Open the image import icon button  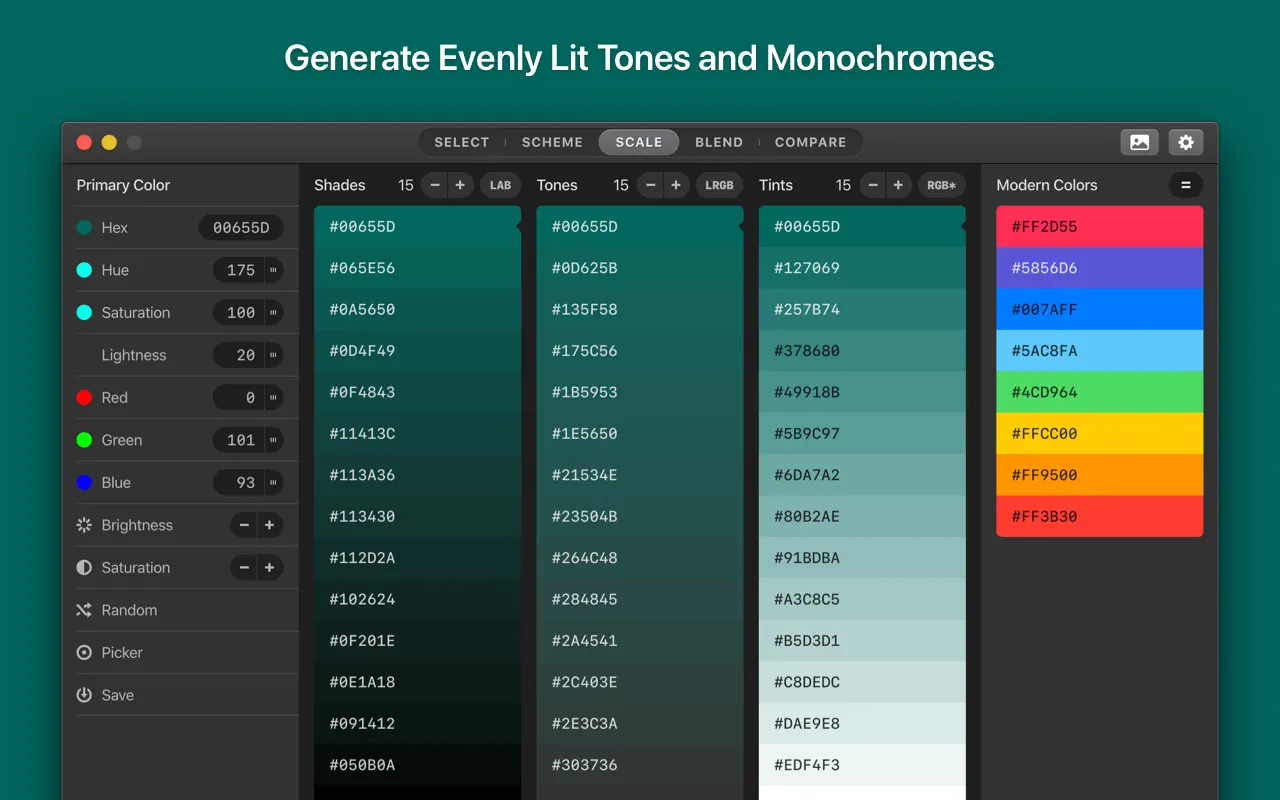1139,142
